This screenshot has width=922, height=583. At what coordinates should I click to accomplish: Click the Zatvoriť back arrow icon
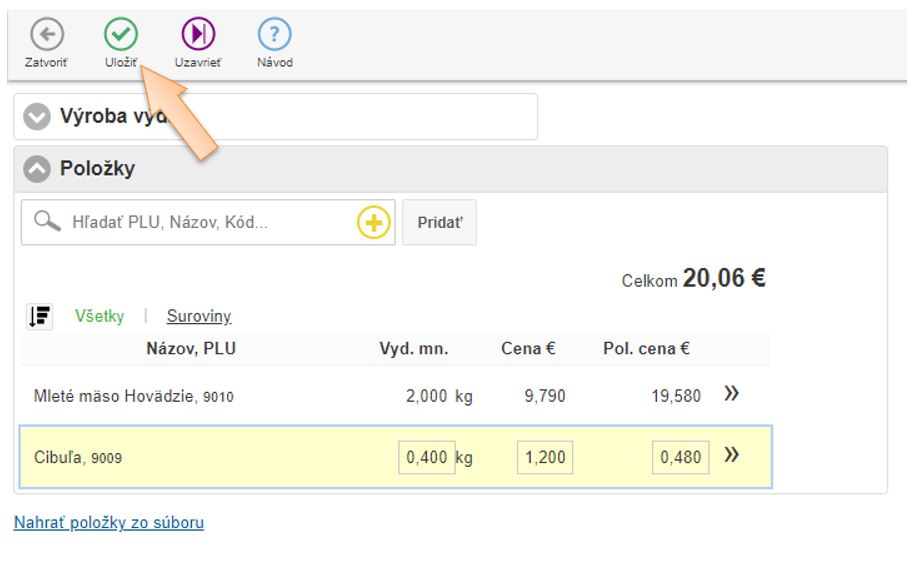pos(46,35)
